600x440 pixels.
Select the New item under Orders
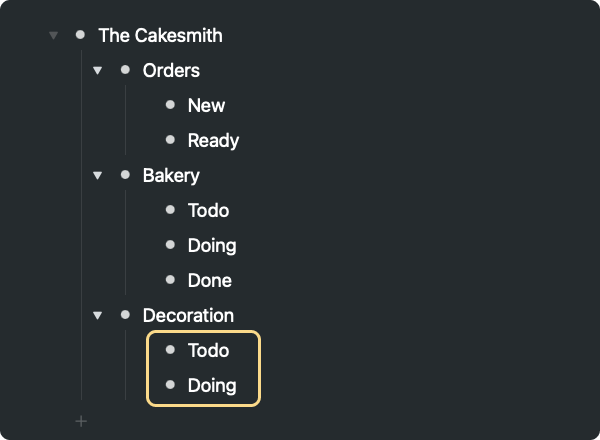(x=206, y=106)
